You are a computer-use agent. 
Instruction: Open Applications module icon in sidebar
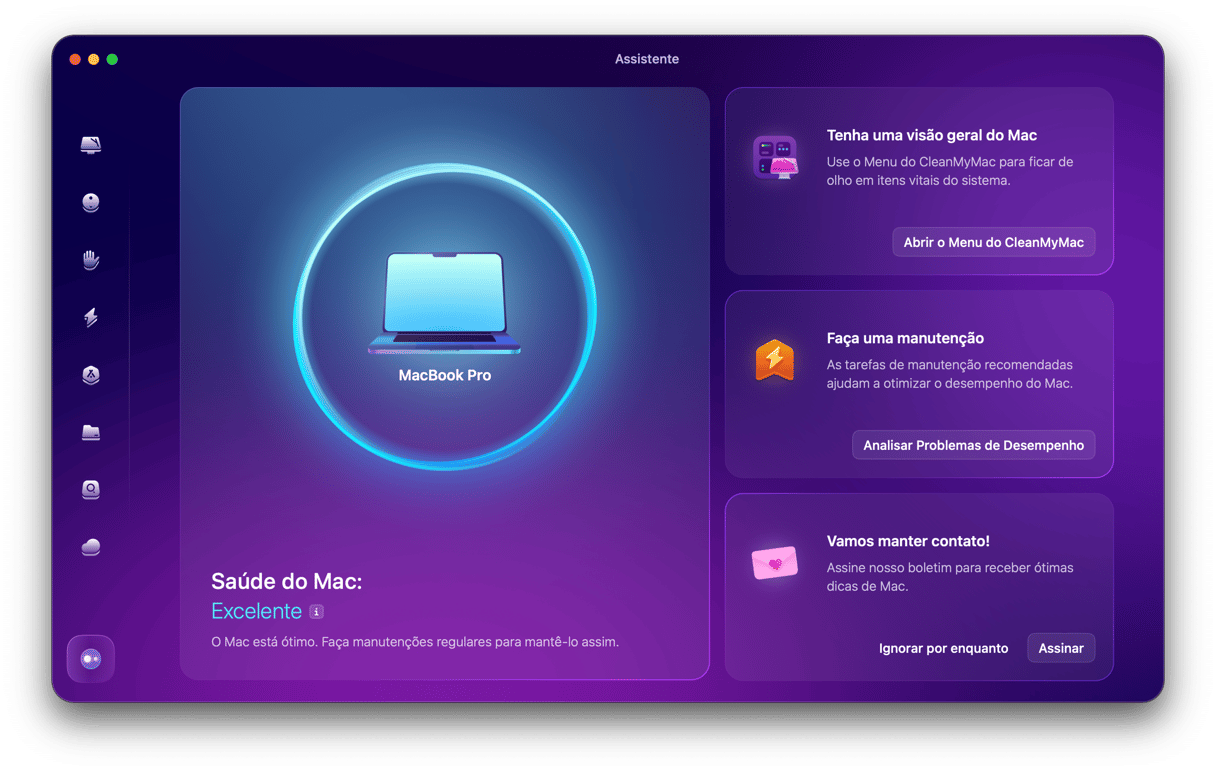91,375
